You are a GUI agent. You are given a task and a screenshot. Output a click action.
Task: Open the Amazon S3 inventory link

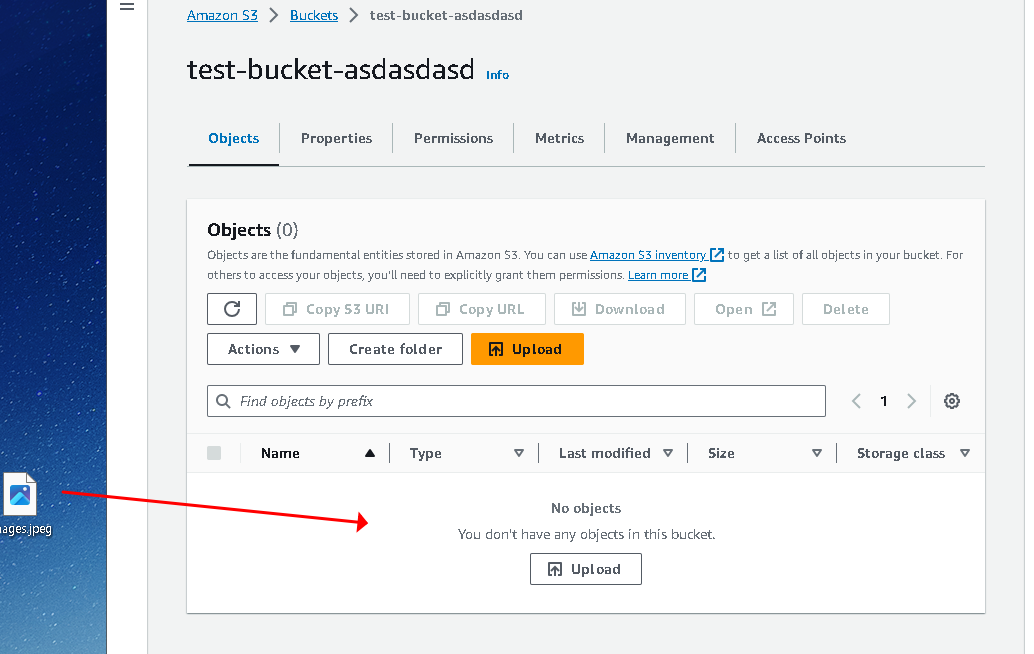[657, 254]
